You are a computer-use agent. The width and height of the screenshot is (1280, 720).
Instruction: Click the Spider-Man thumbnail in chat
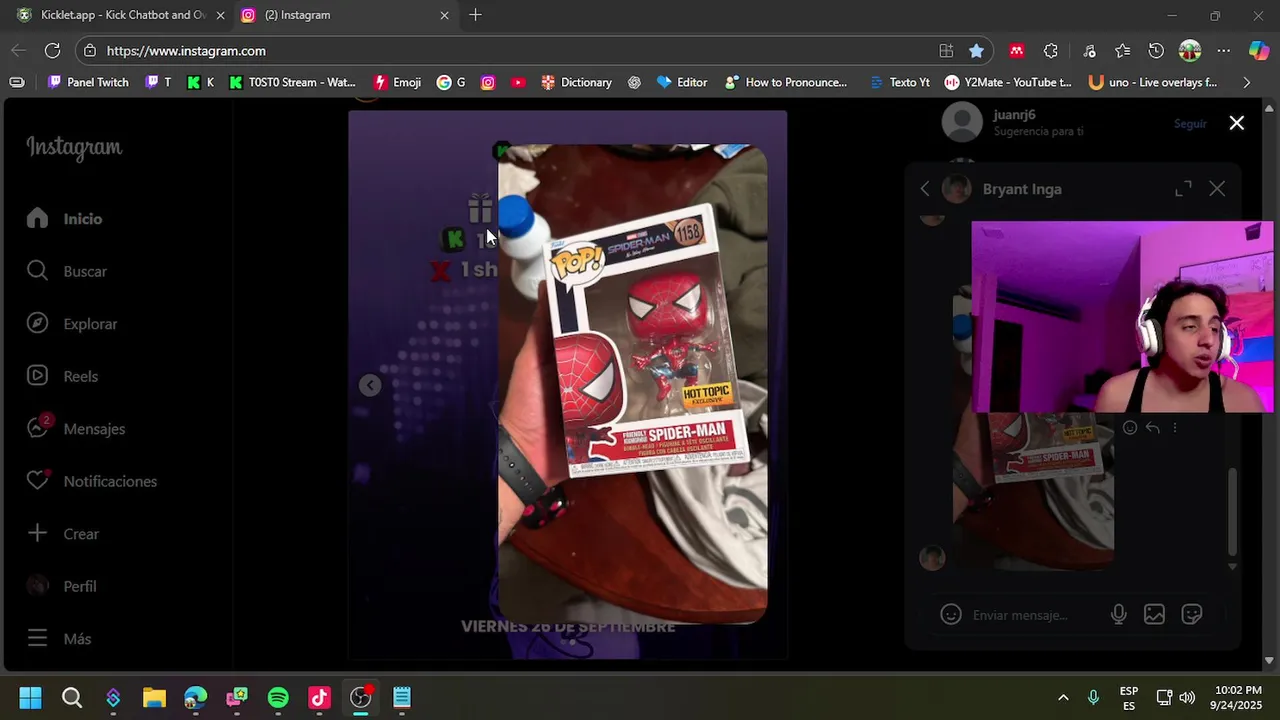1034,490
